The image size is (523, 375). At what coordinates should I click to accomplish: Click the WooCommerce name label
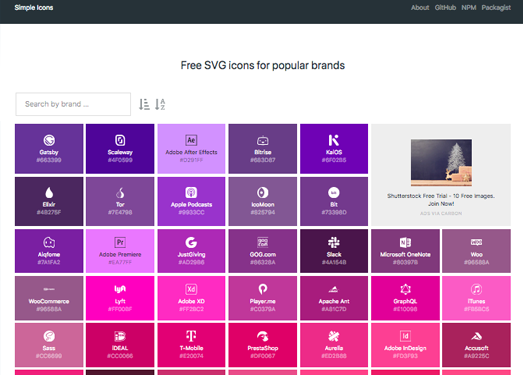coord(49,301)
